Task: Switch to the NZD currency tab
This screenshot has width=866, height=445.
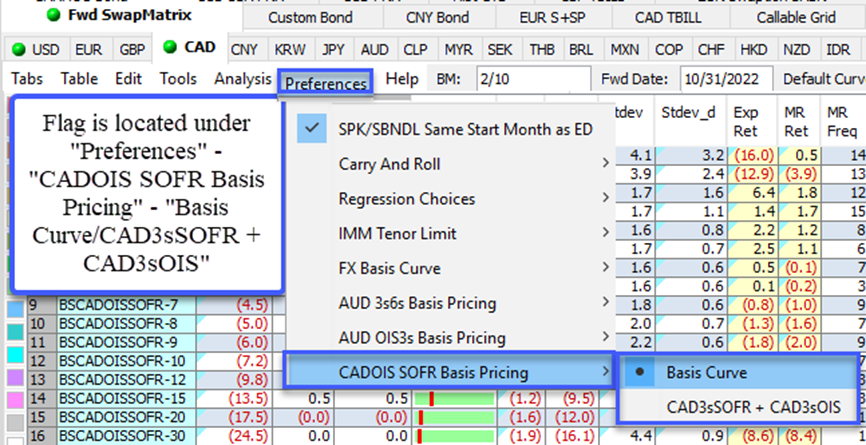Action: (797, 50)
